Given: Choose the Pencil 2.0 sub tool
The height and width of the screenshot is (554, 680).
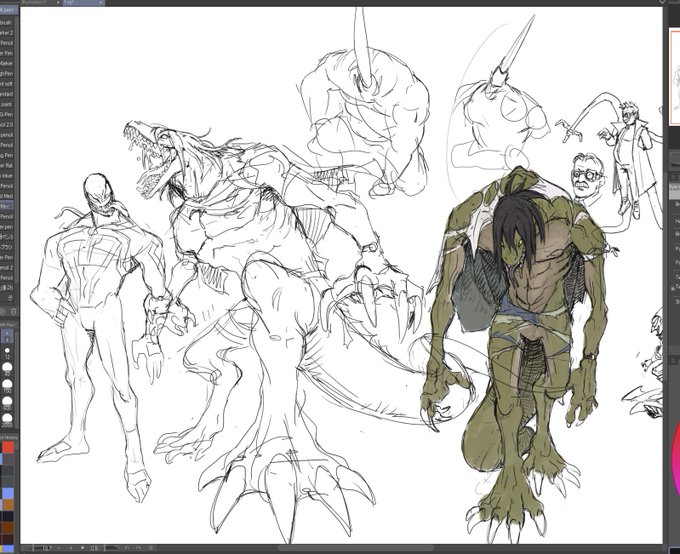Looking at the screenshot, I should click(x=7, y=125).
